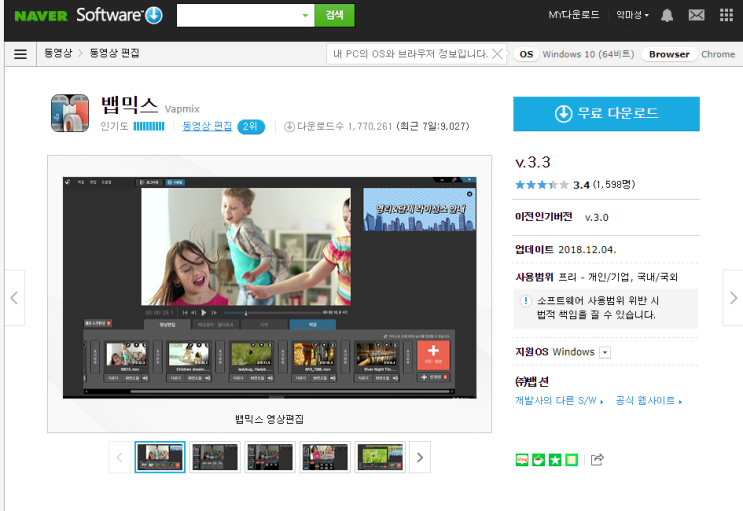Select the second screenshot thumbnail
The image size is (743, 511).
[215, 457]
